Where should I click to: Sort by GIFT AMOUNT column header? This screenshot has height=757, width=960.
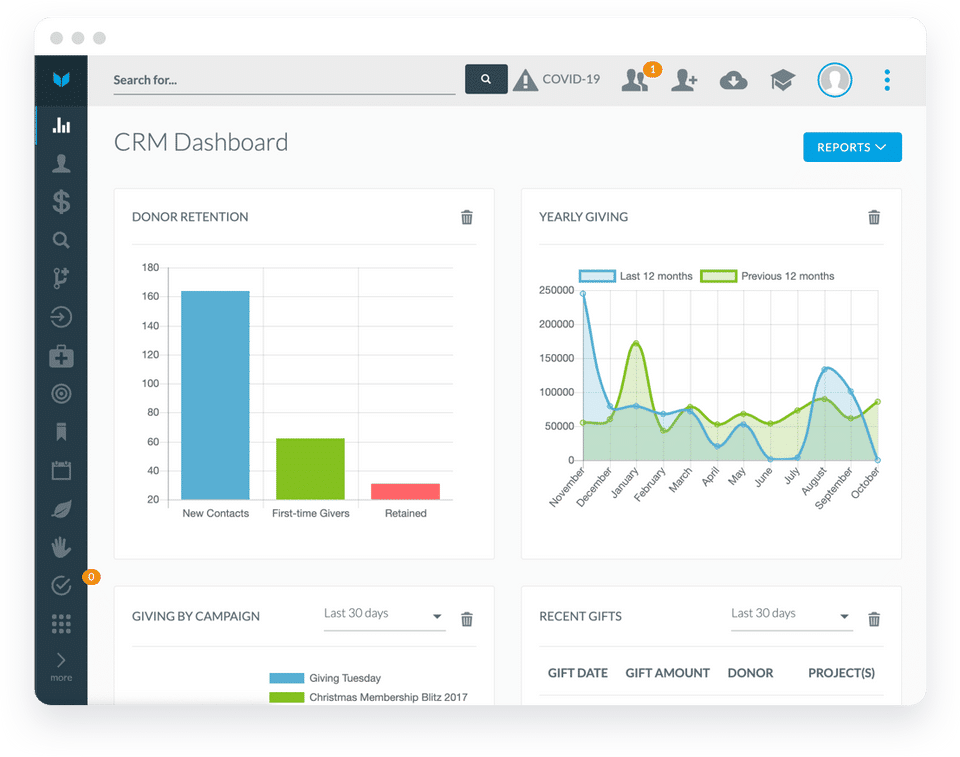(667, 673)
